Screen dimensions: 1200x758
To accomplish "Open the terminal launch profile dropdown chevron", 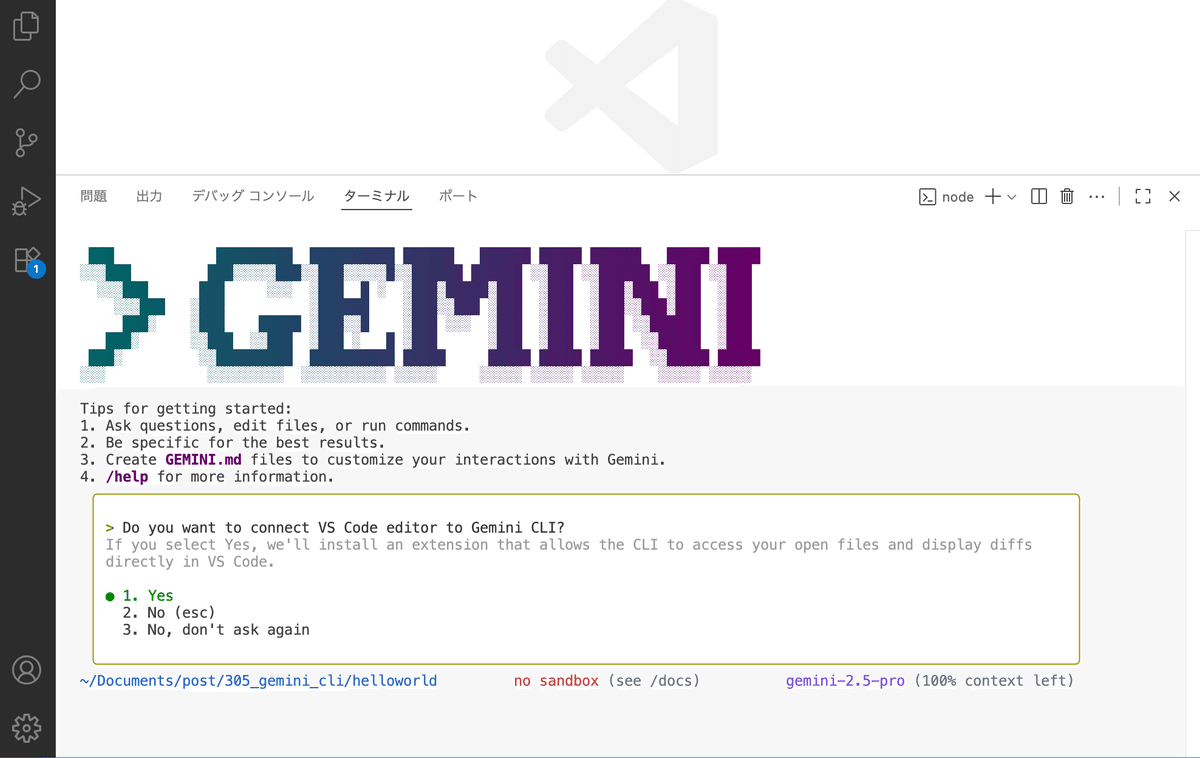I will 1010,196.
